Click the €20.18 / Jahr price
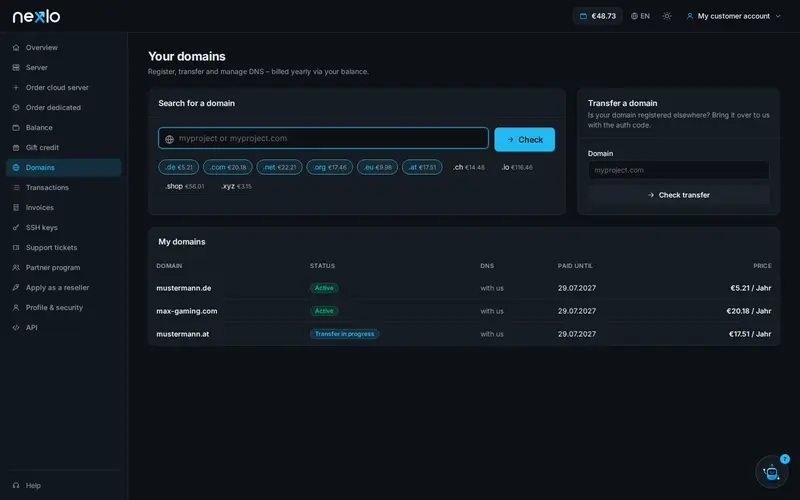 click(748, 311)
